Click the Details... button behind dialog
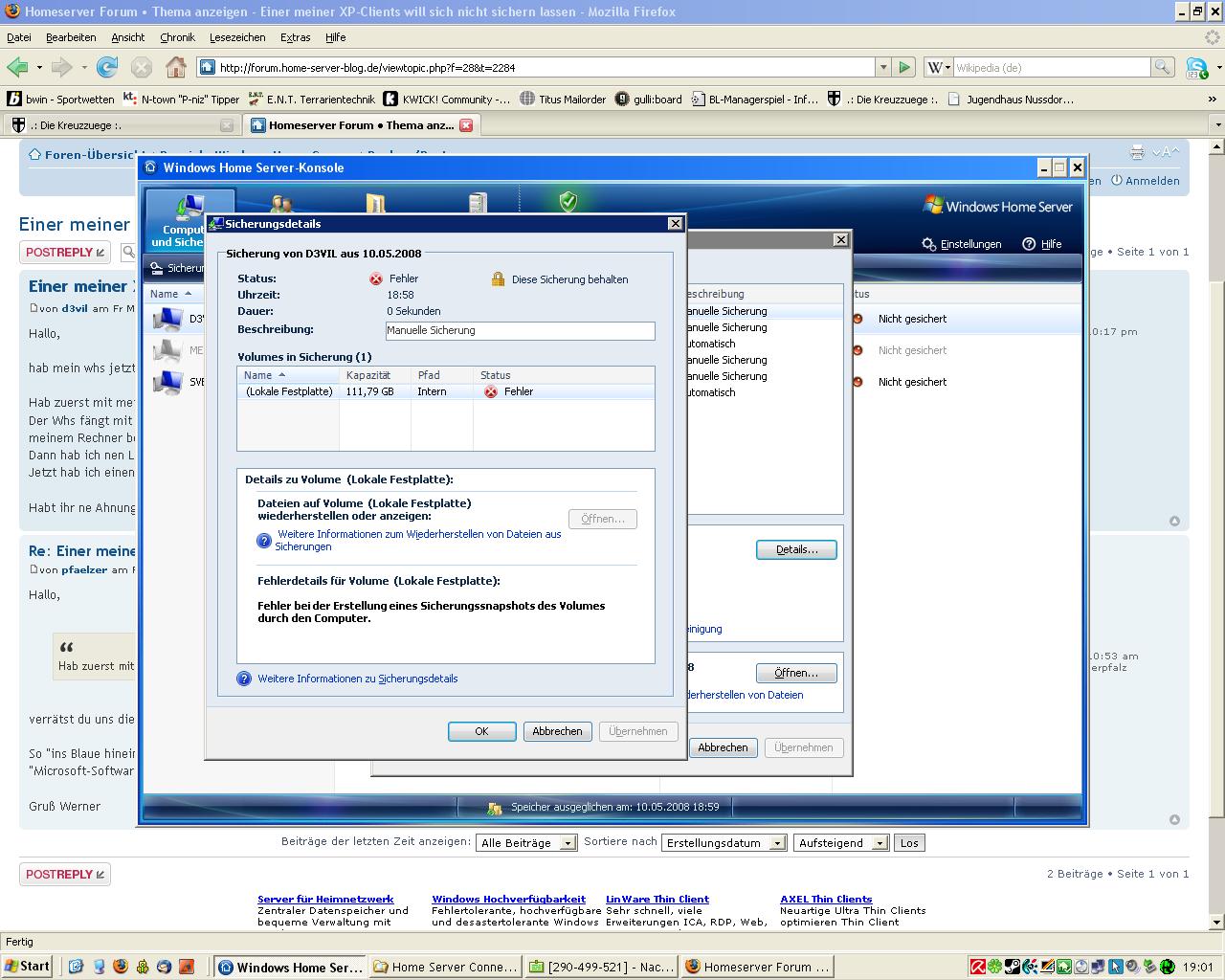1225x980 pixels. [x=796, y=549]
